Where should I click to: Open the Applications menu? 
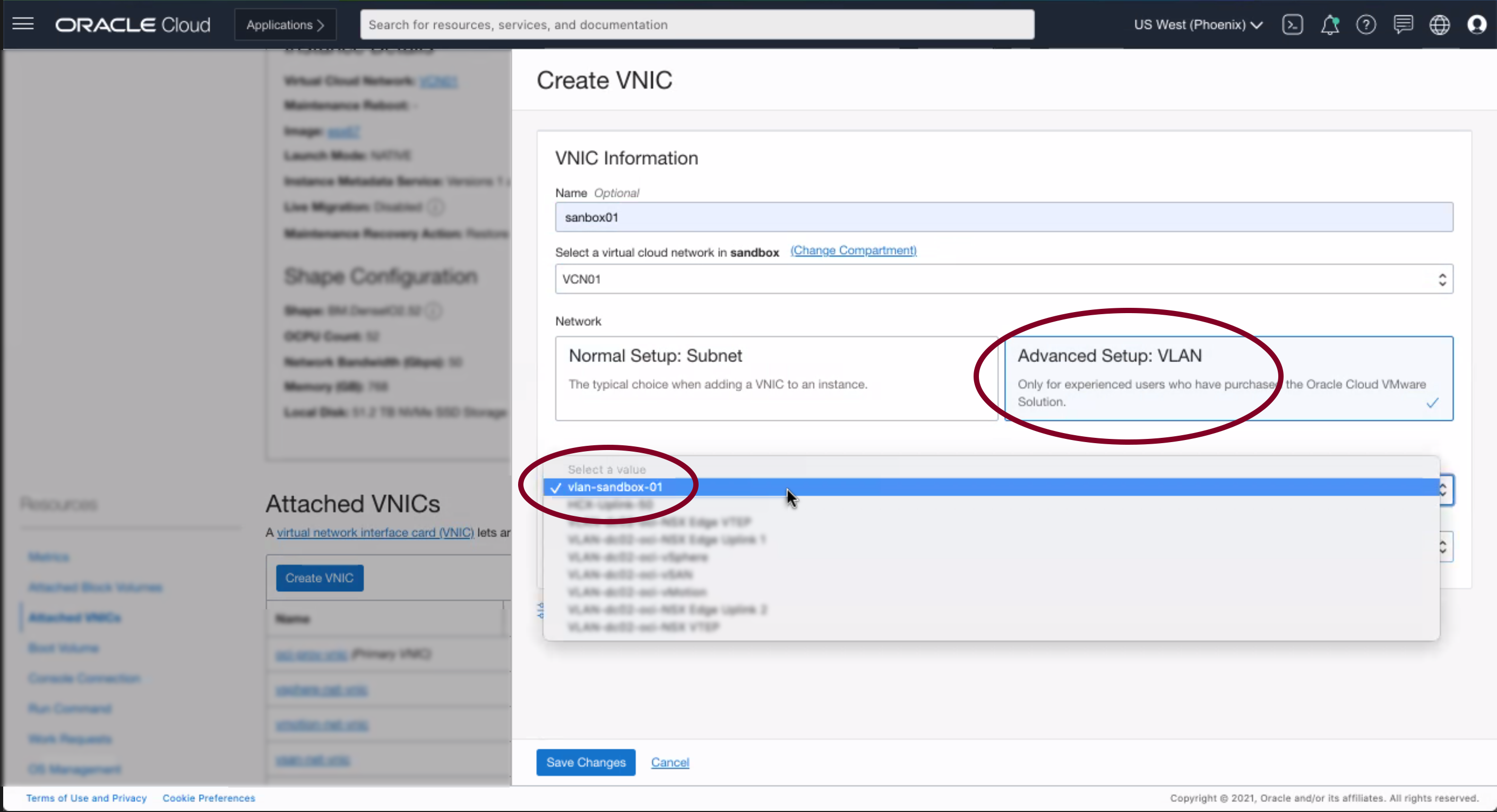tap(285, 24)
